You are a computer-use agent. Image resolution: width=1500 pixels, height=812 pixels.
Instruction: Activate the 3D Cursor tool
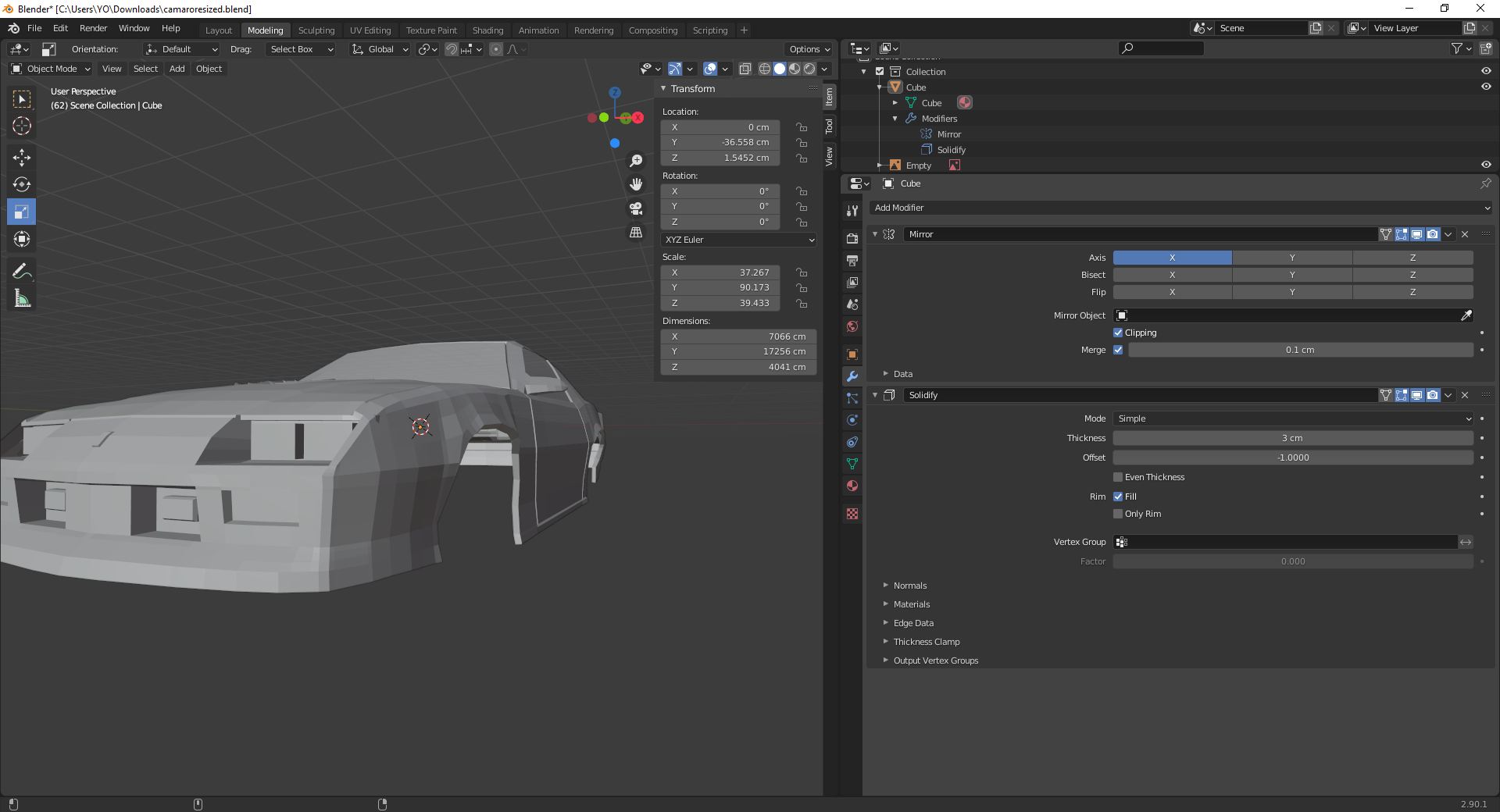[22, 126]
